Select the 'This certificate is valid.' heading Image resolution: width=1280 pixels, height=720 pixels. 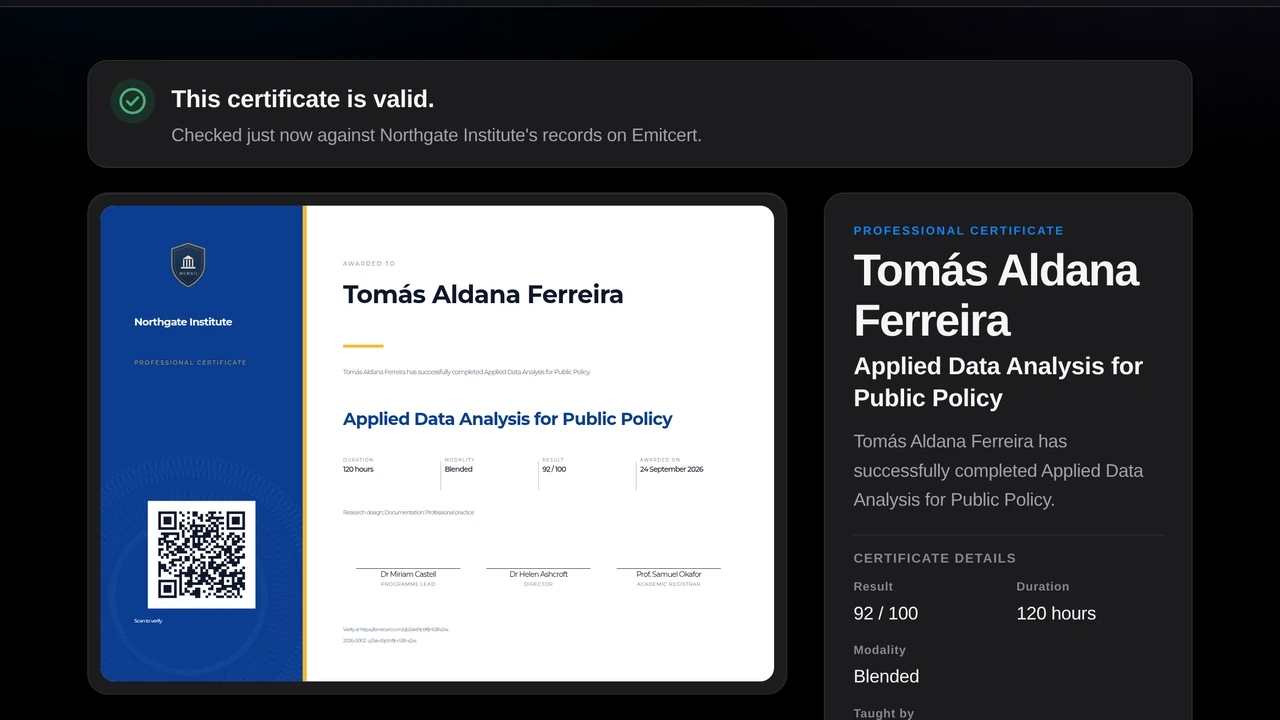point(303,99)
